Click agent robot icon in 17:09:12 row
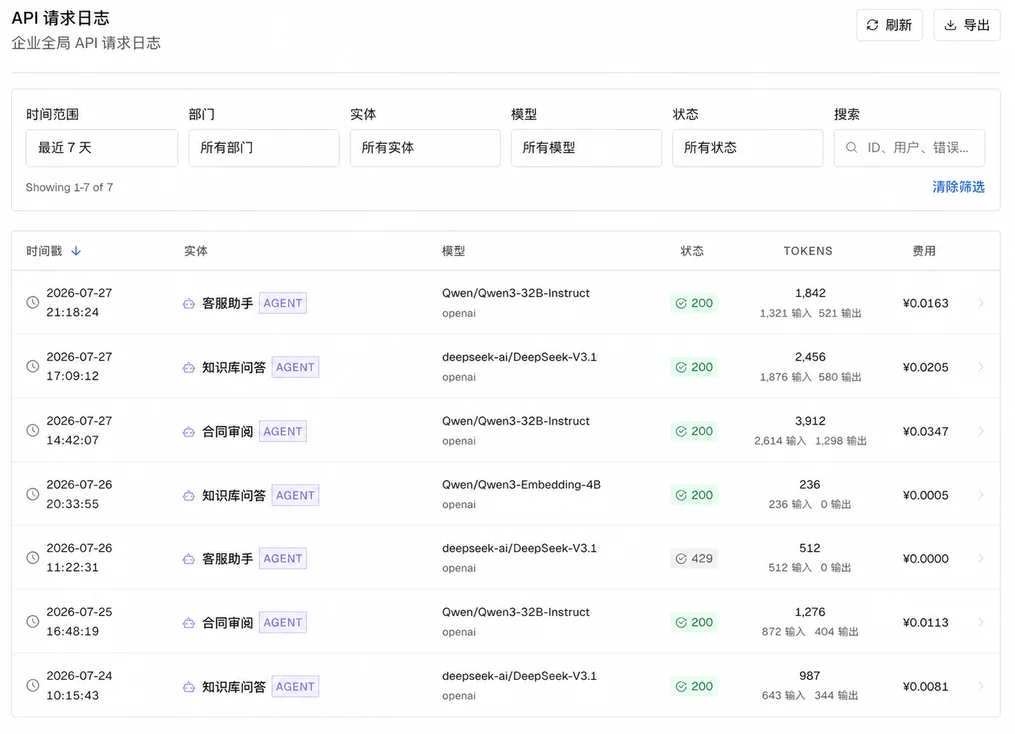The width and height of the screenshot is (1015, 734). pyautogui.click(x=188, y=368)
